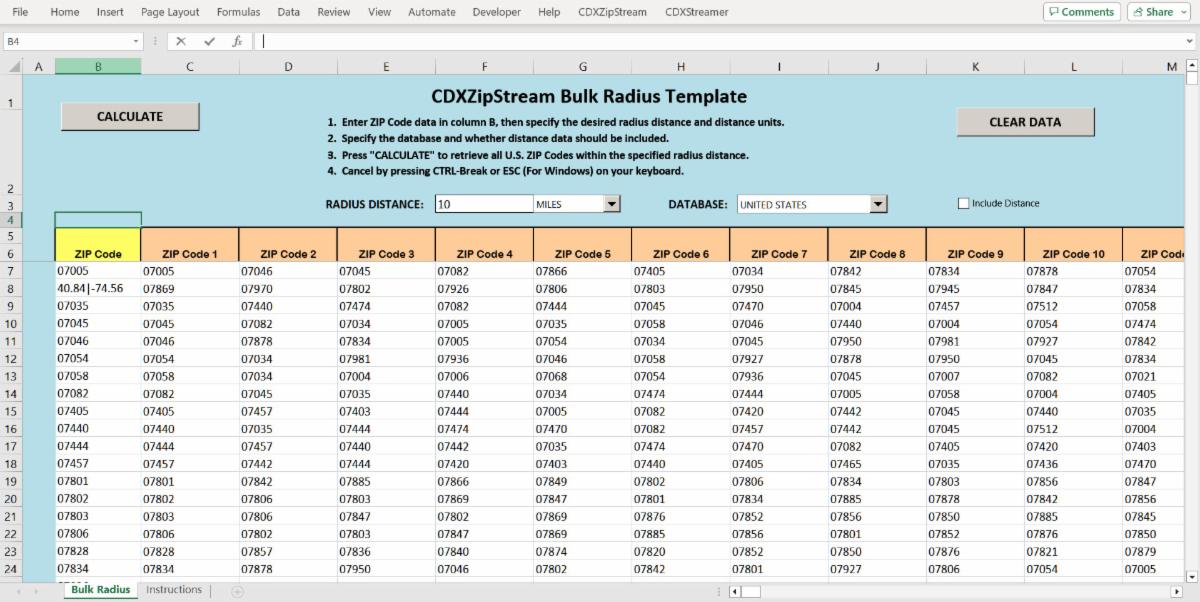Viewport: 1200px width, 602px height.
Task: Open the UNITED STATES database dropdown
Action: [x=879, y=204]
